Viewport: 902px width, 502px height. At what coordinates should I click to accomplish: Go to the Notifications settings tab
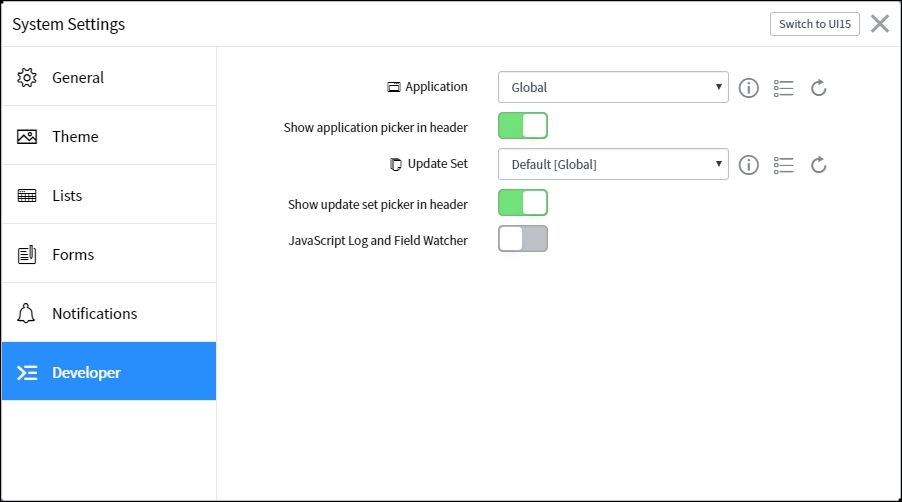pos(109,313)
